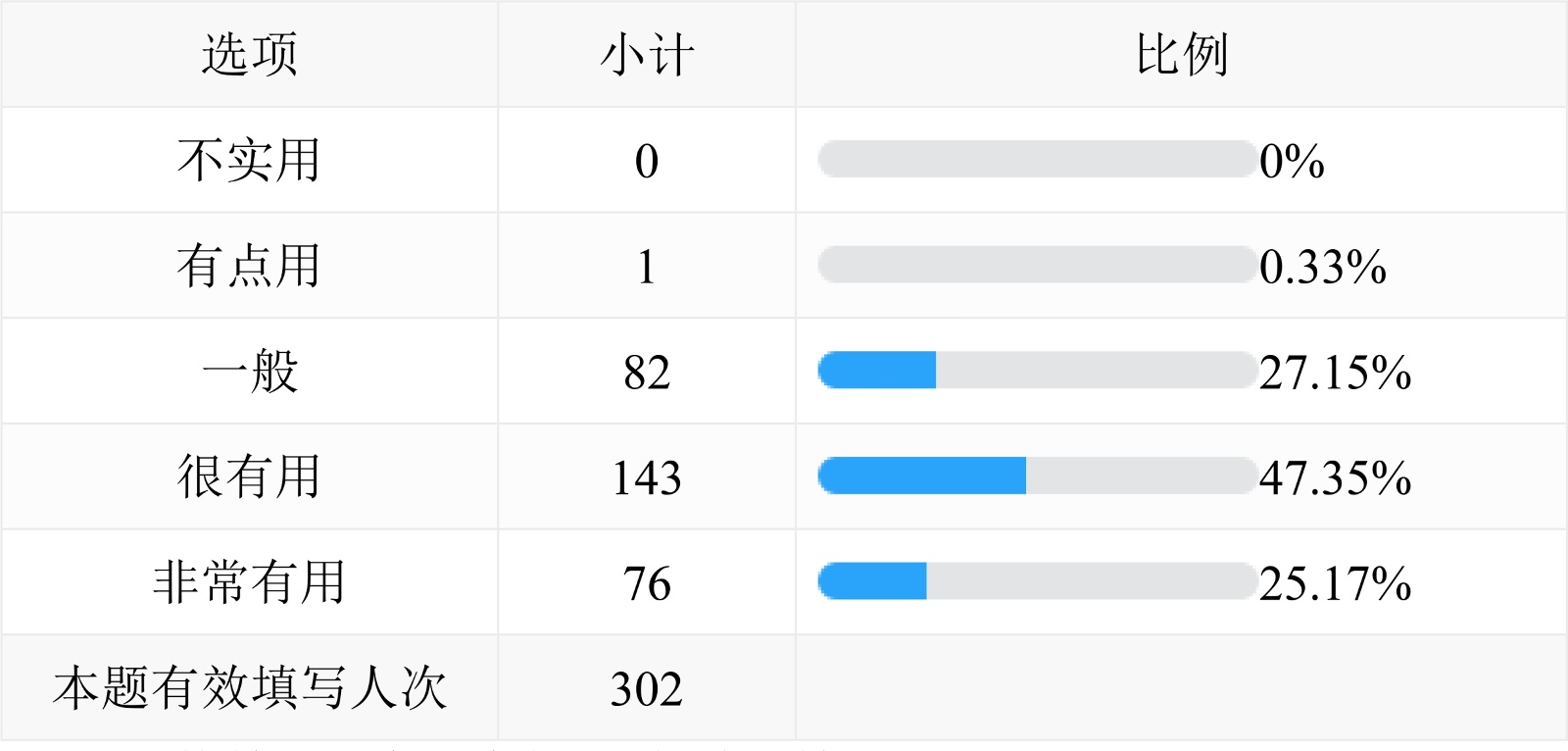Click the 25.17% percentage label
The height and width of the screenshot is (751, 1568).
1335,584
